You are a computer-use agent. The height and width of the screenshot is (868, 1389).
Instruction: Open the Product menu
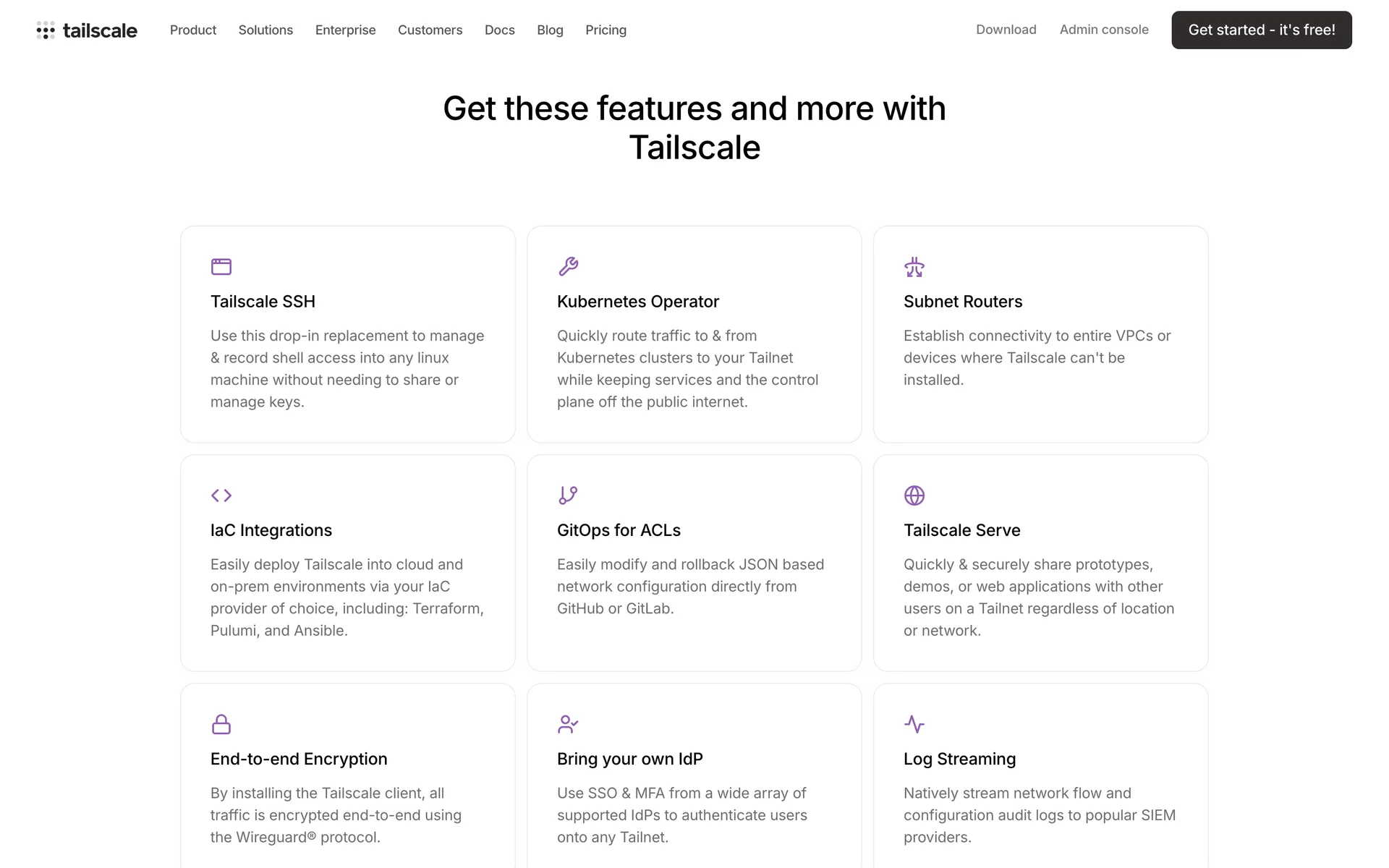193,30
